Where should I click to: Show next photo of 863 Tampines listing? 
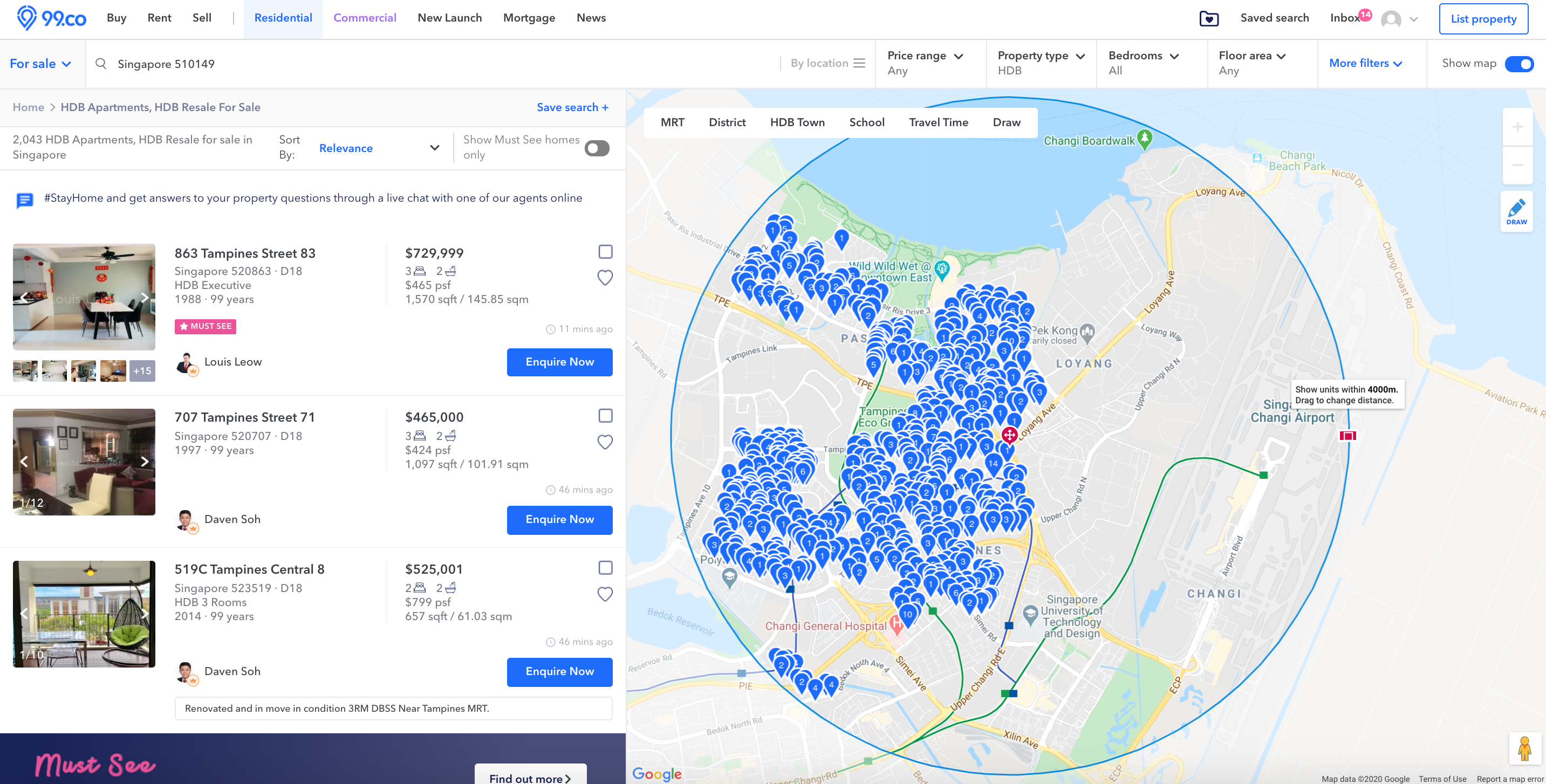click(x=144, y=298)
